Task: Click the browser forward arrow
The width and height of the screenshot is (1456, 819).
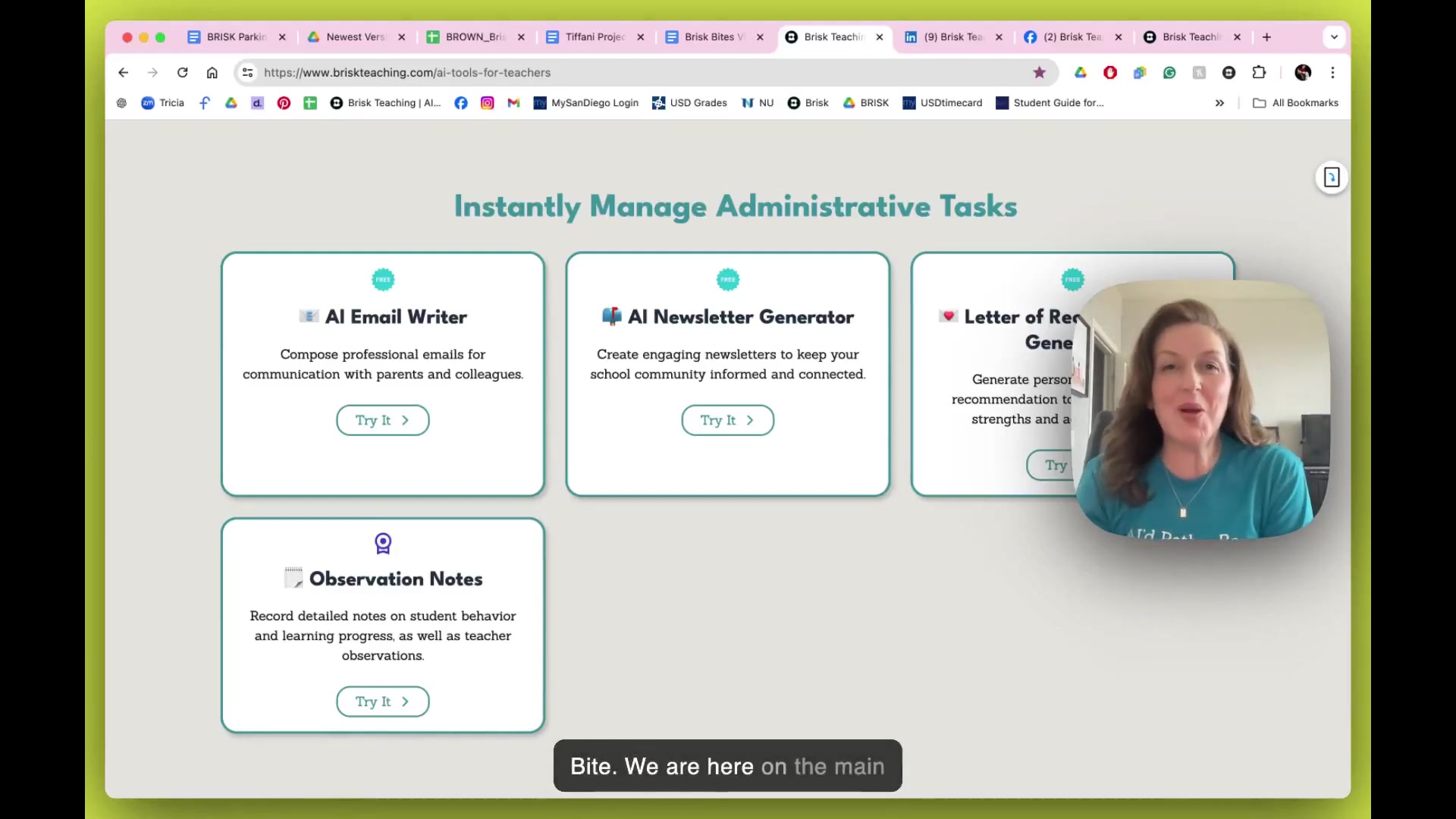Action: click(x=152, y=72)
